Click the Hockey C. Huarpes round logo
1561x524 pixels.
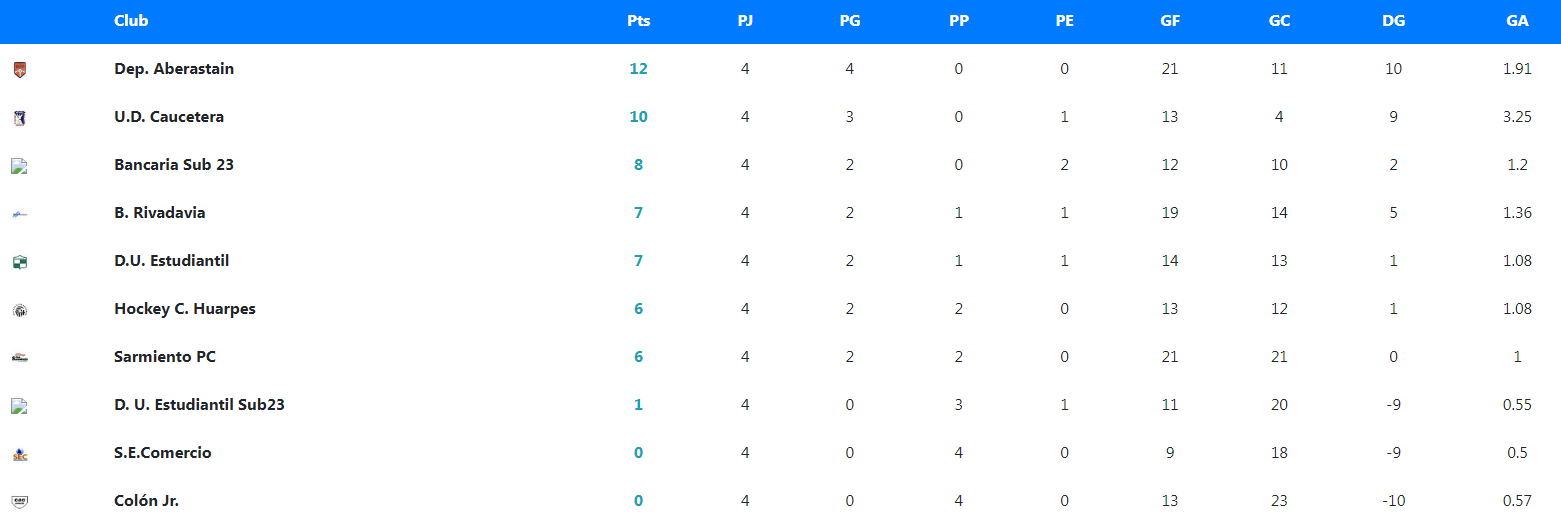pyautogui.click(x=20, y=310)
